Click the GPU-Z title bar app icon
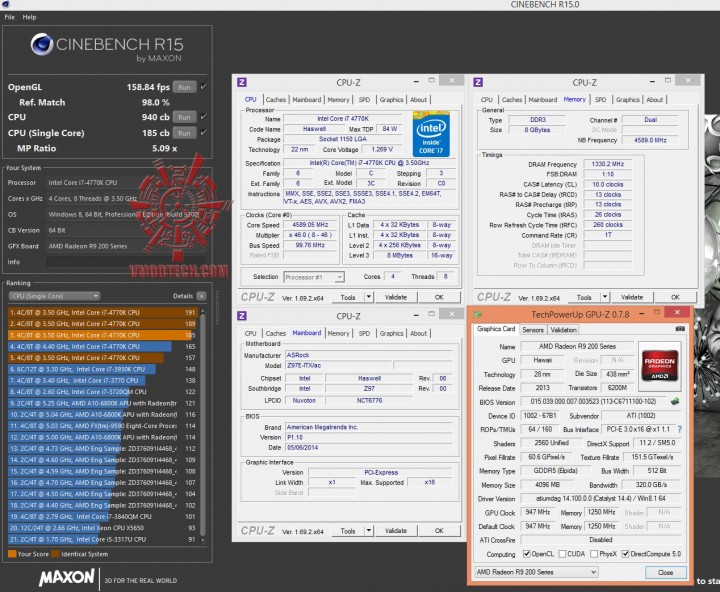This screenshot has height=592, width=720. pyautogui.click(x=478, y=314)
